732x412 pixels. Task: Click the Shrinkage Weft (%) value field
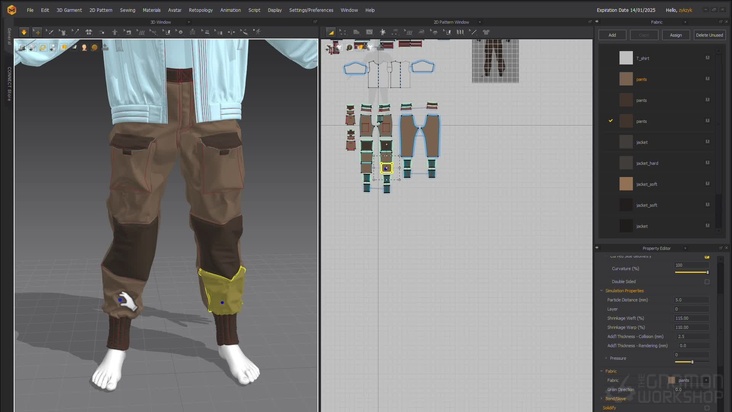(x=691, y=318)
